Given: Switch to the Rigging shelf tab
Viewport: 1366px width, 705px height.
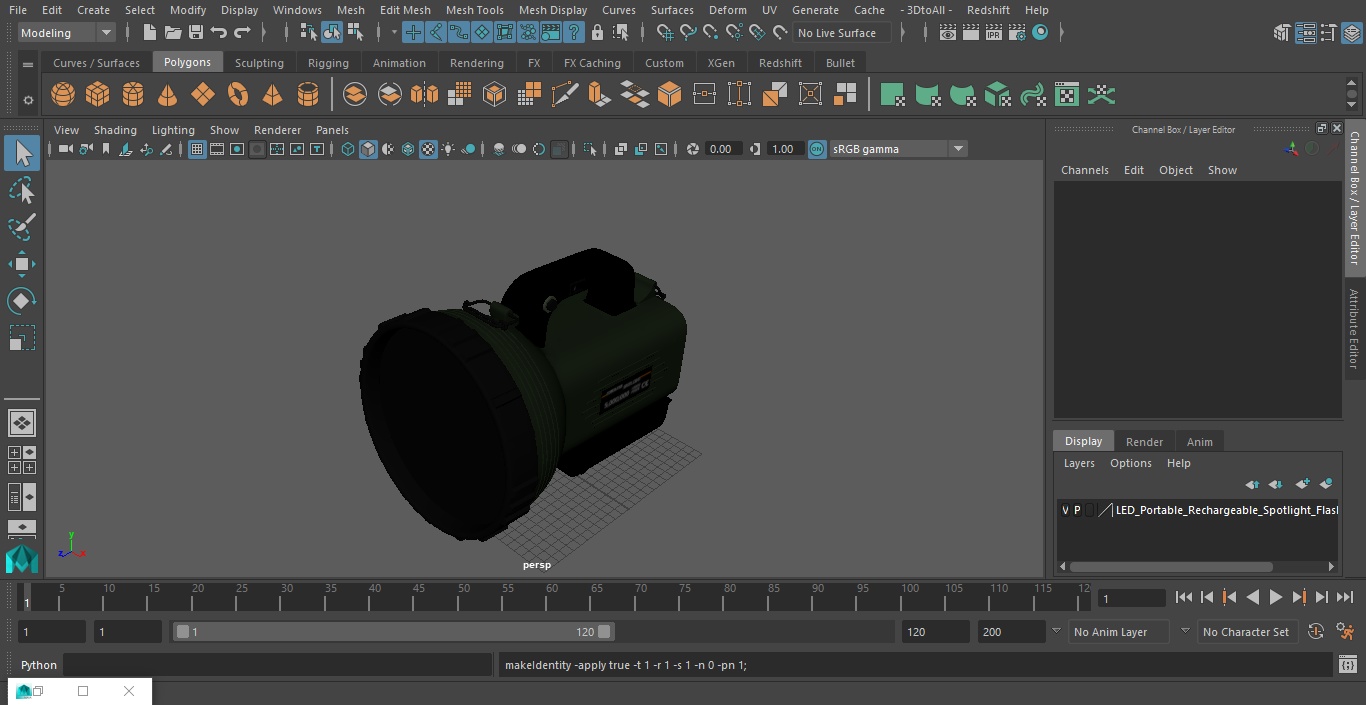Looking at the screenshot, I should point(328,63).
